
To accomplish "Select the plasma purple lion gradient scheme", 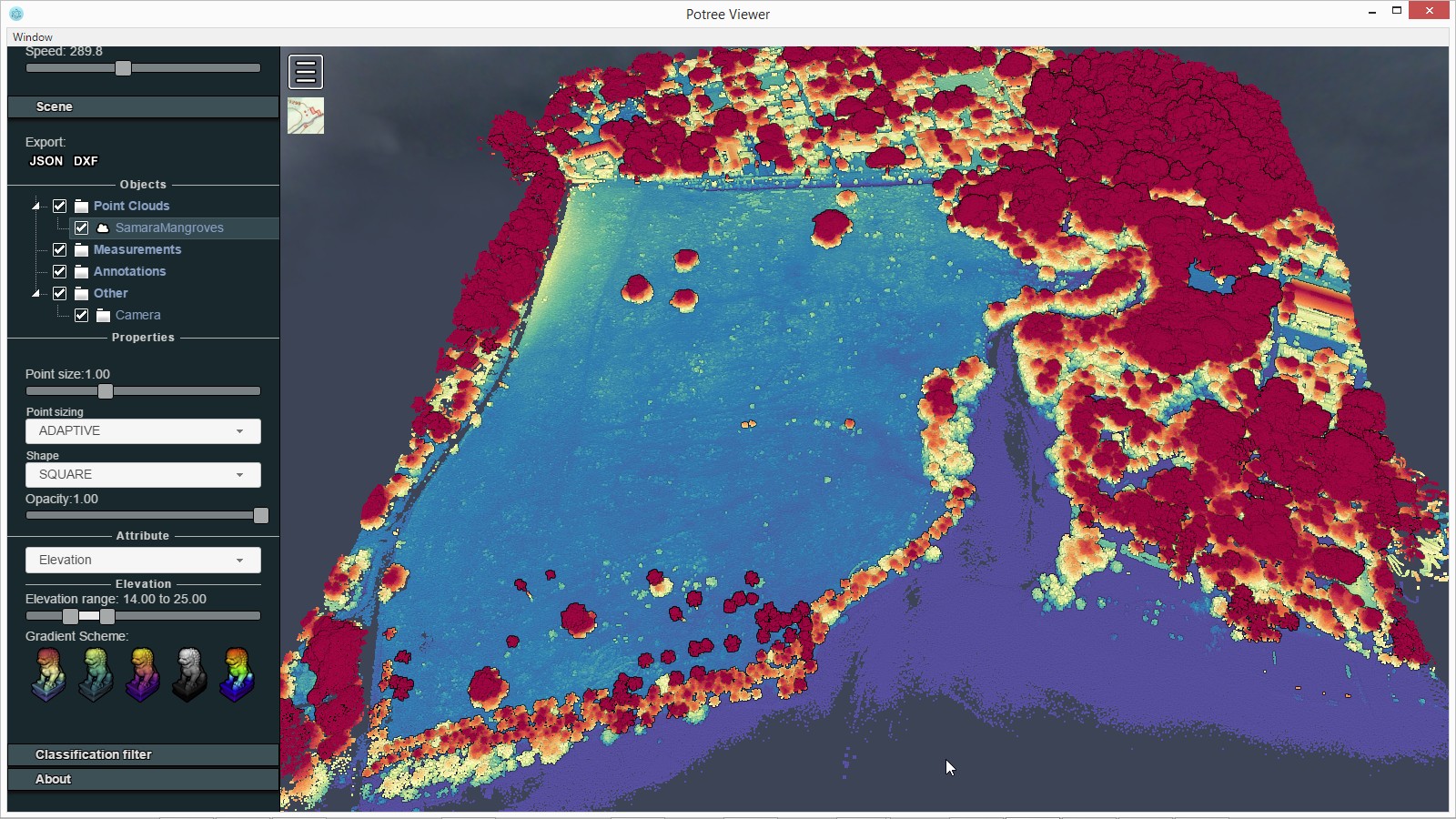I will coord(143,674).
